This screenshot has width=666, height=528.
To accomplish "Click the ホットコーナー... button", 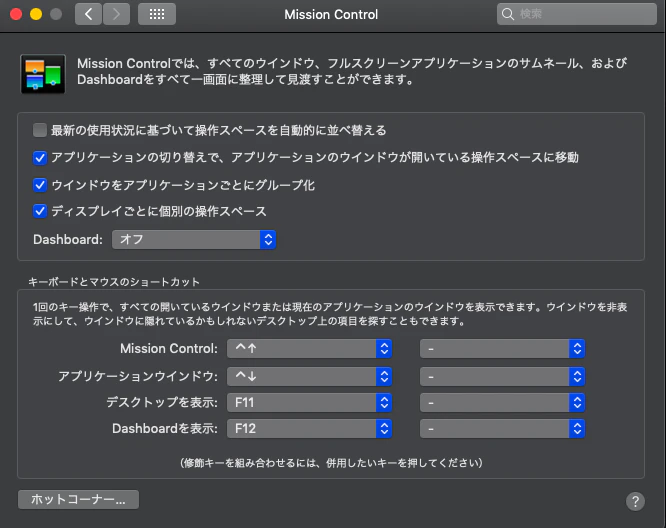I will pos(78,500).
